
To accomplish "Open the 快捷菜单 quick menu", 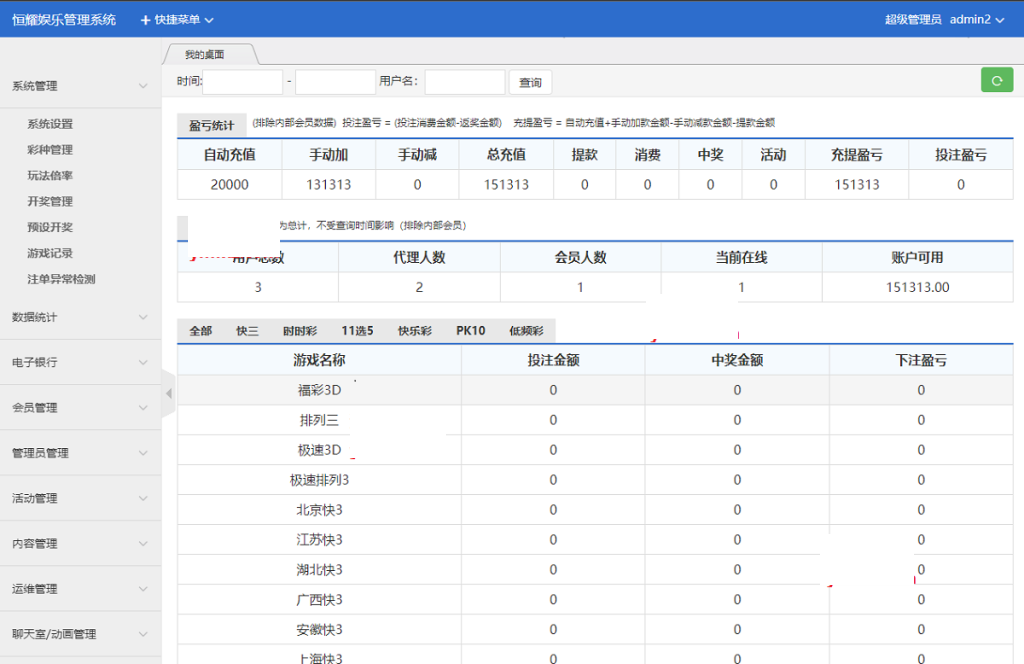I will click(x=177, y=20).
